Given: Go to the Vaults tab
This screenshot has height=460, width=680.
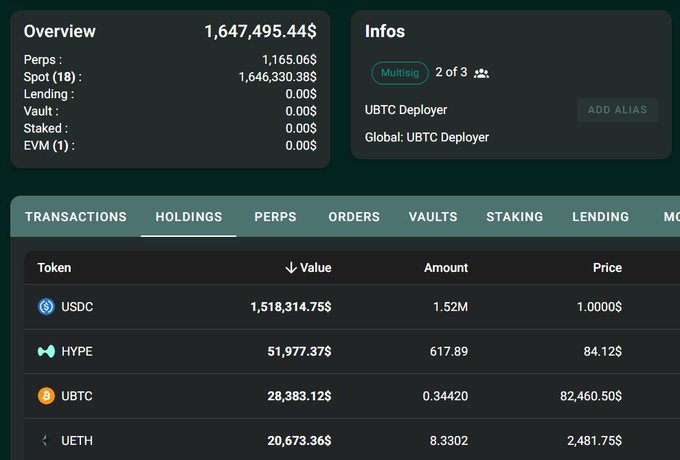Looking at the screenshot, I should (x=433, y=216).
